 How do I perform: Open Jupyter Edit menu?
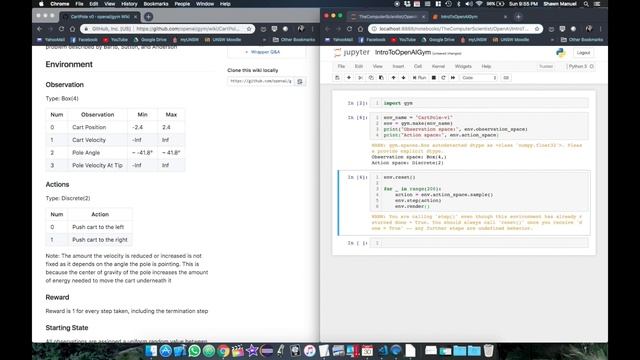click(x=359, y=66)
